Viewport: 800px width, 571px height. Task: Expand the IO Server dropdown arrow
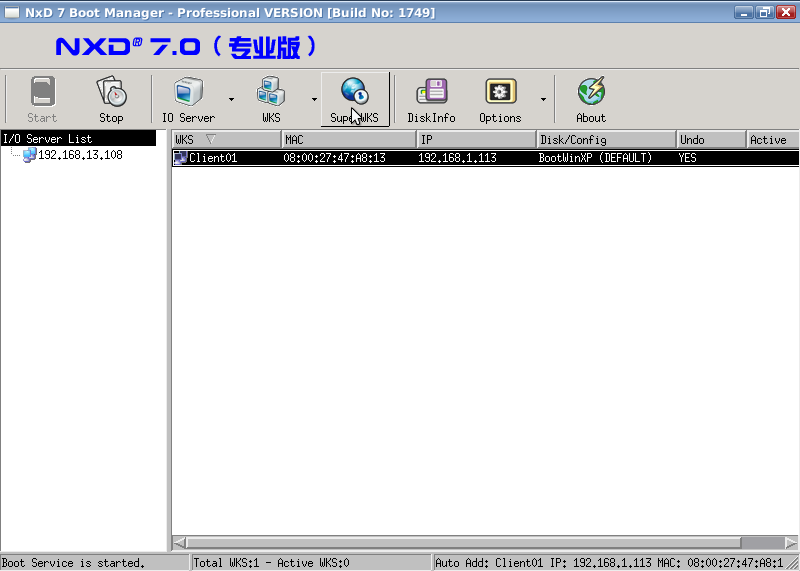point(231,100)
